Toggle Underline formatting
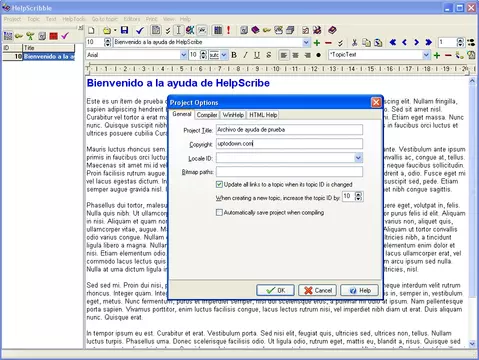This screenshot has height=360, width=479. click(257, 55)
